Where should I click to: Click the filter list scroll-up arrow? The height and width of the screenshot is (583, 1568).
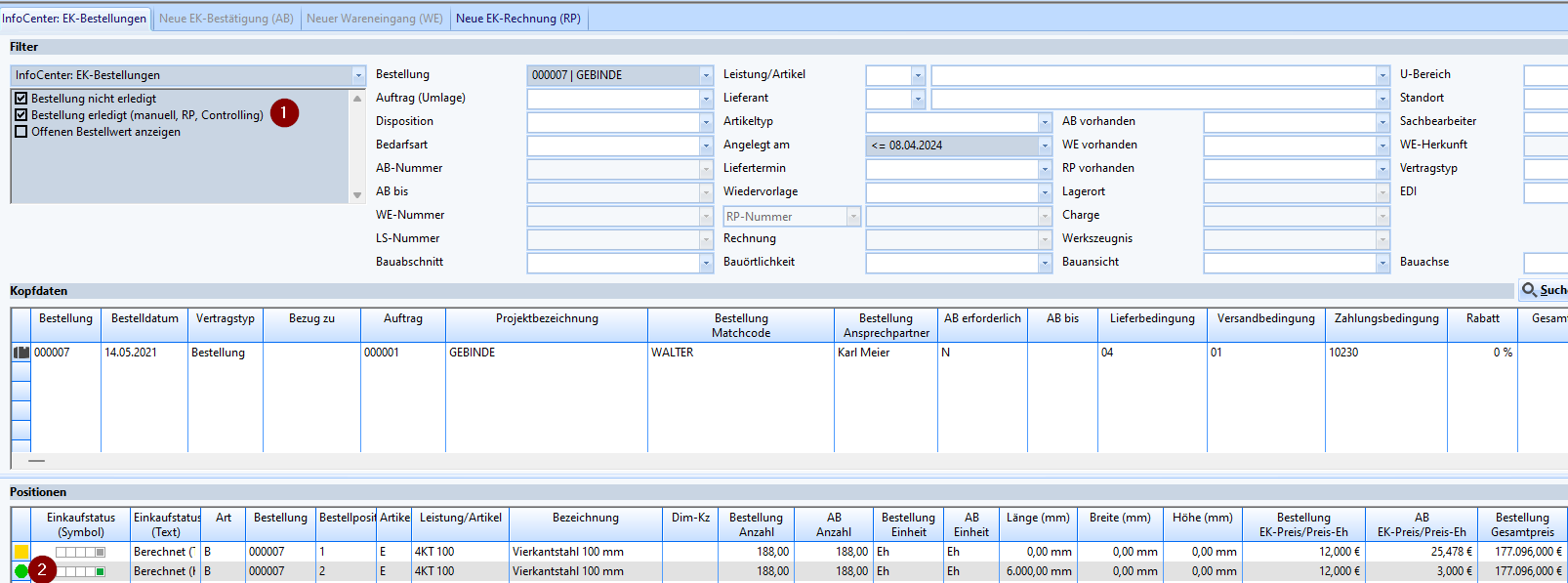point(356,99)
